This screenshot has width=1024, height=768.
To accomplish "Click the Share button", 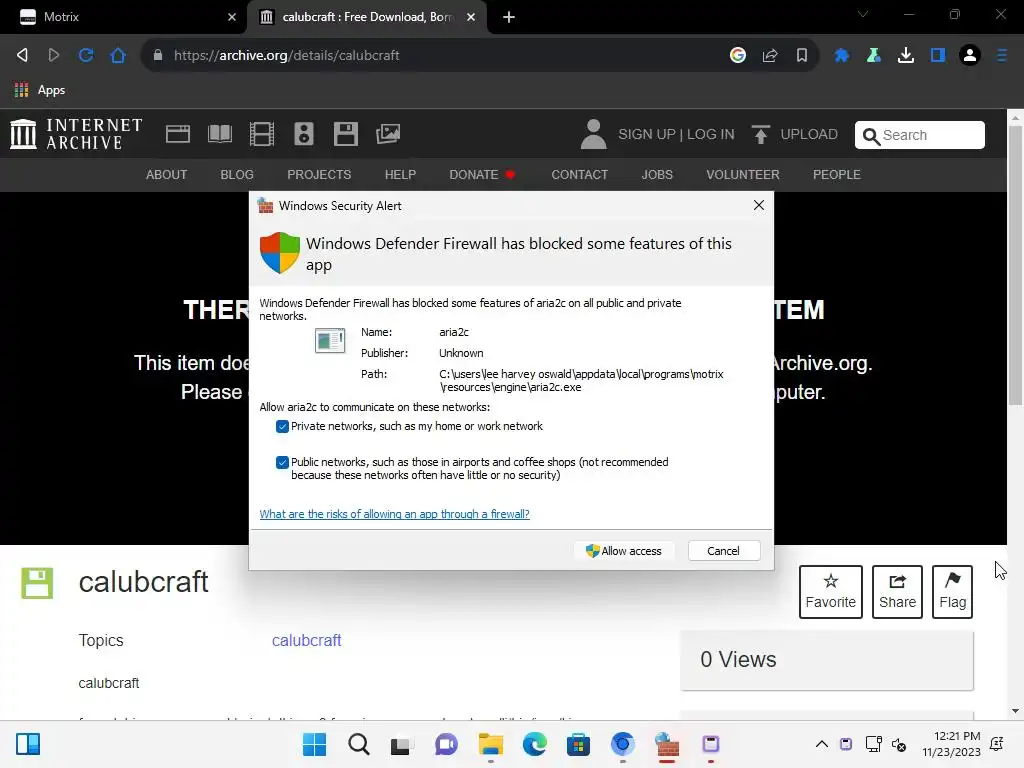I will click(897, 592).
